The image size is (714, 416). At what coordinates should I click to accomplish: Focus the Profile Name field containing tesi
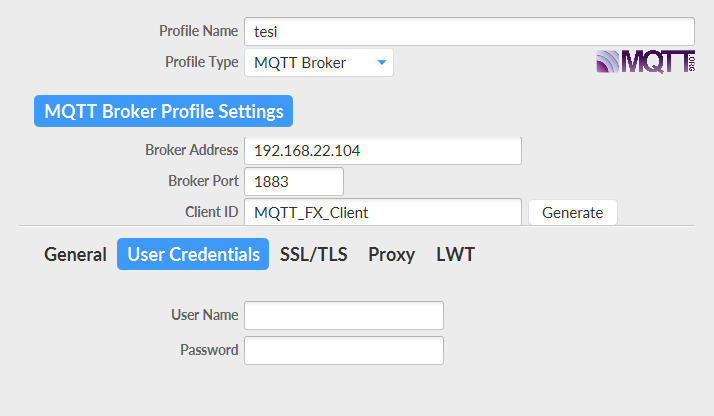click(x=469, y=31)
